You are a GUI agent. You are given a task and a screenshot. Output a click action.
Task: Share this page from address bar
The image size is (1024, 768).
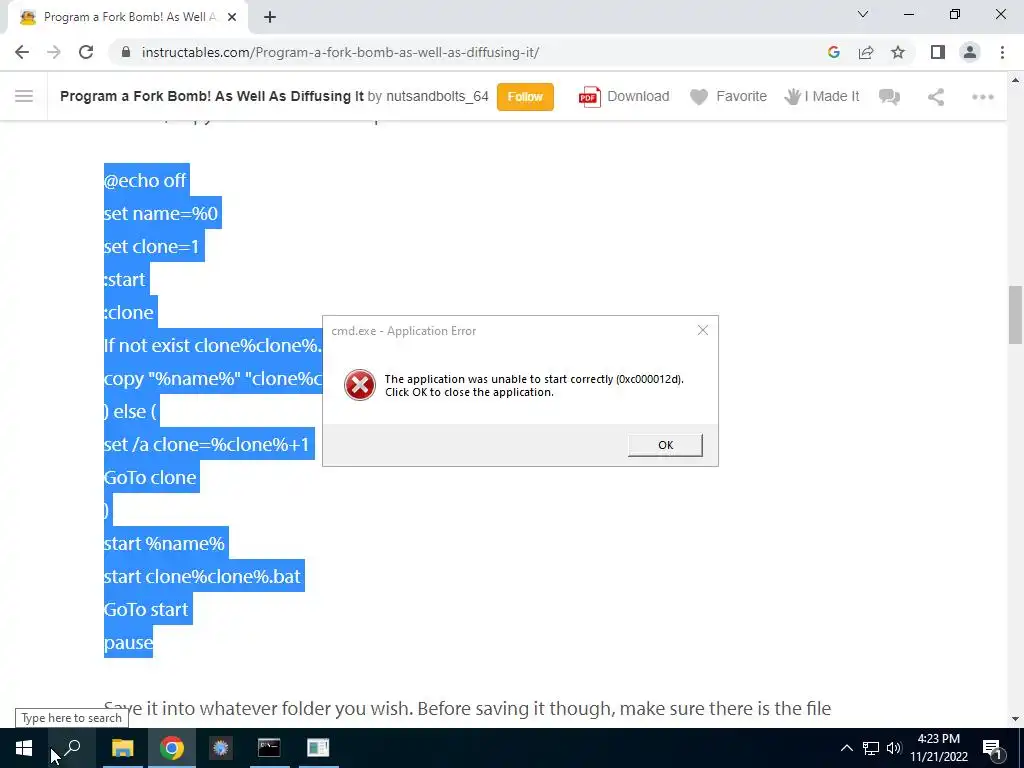[x=866, y=52]
